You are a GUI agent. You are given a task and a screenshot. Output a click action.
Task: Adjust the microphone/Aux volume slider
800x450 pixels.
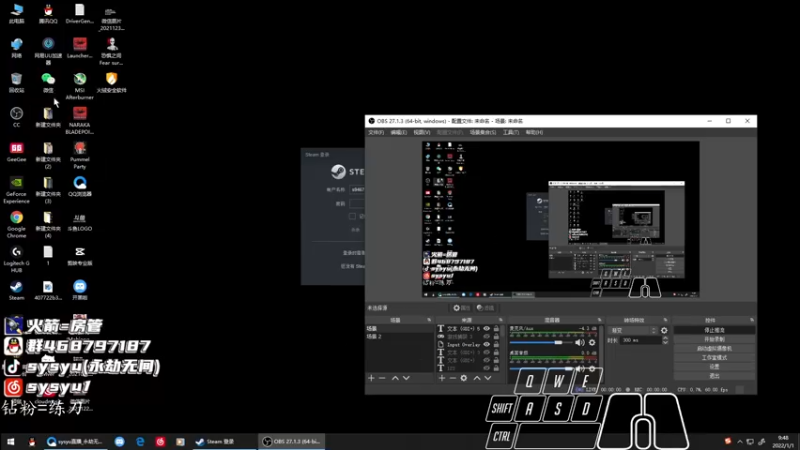coord(541,342)
